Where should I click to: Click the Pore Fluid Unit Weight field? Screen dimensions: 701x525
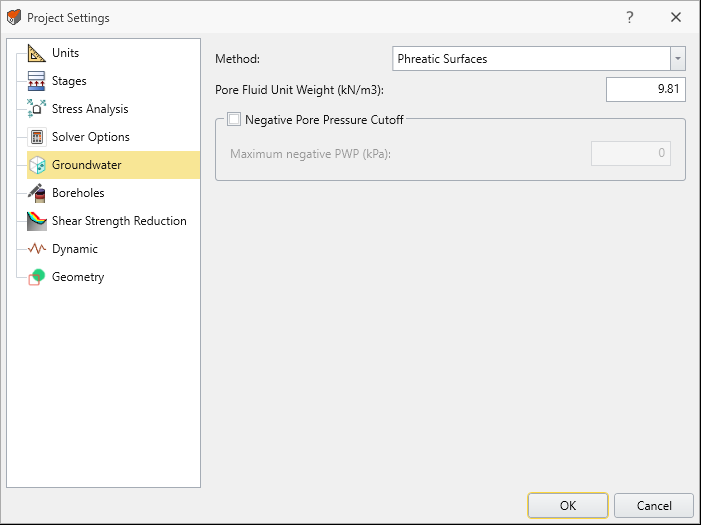(646, 89)
